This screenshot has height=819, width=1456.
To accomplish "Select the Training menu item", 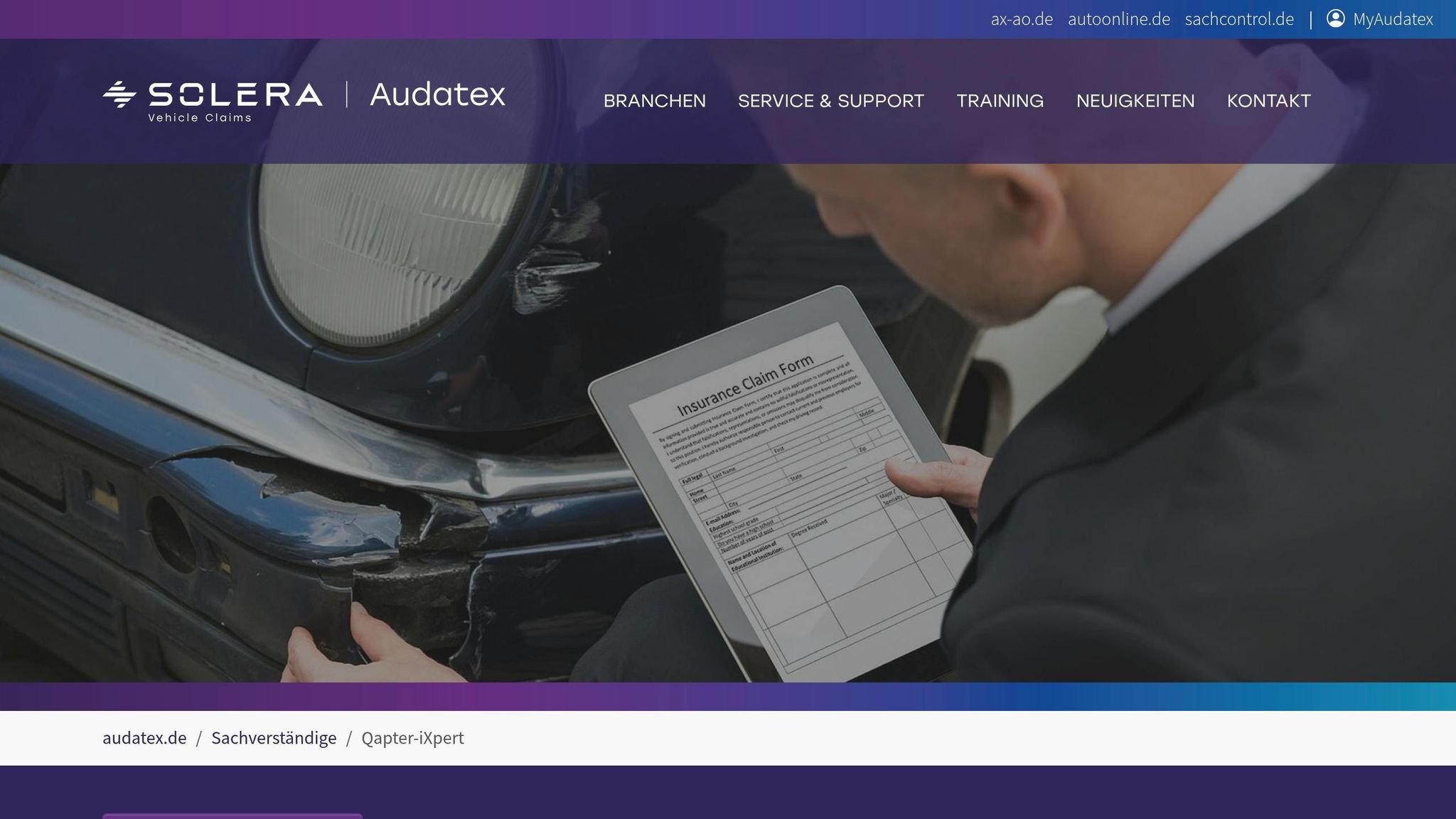I will point(1000,101).
